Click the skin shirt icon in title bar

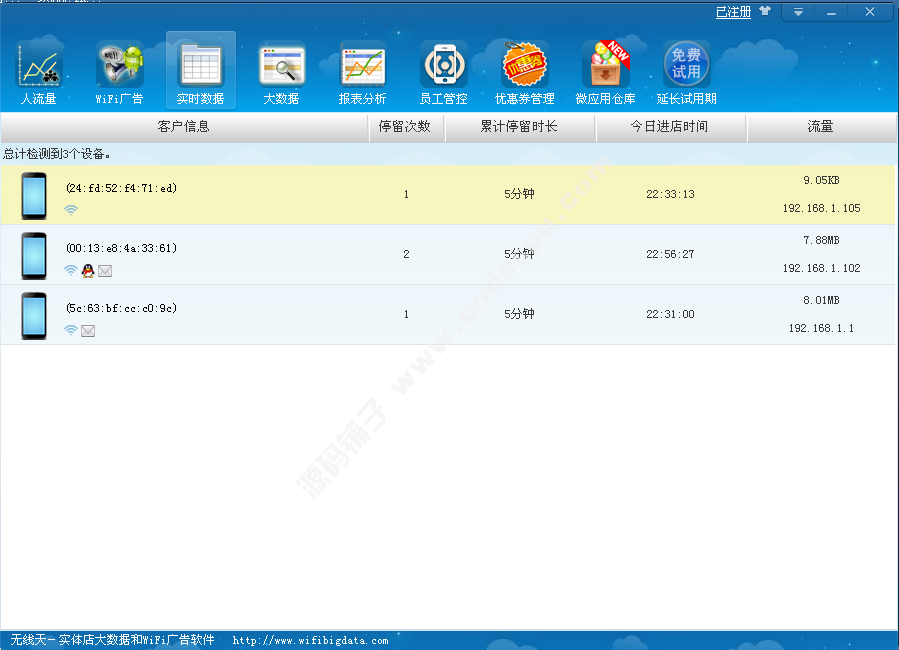[x=765, y=12]
